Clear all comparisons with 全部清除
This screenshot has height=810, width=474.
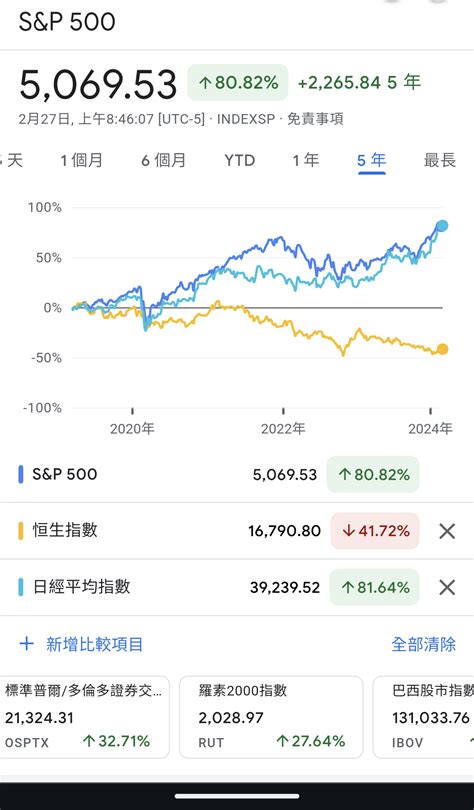tap(423, 644)
